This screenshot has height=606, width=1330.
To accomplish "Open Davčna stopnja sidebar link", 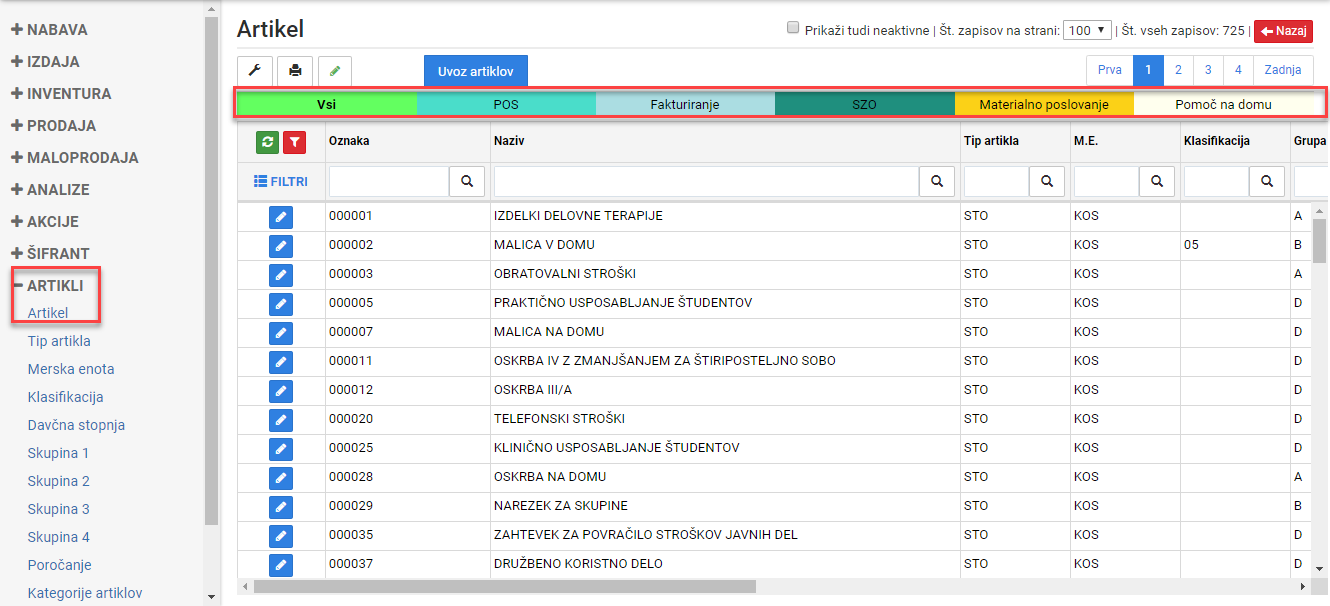I will (x=76, y=425).
